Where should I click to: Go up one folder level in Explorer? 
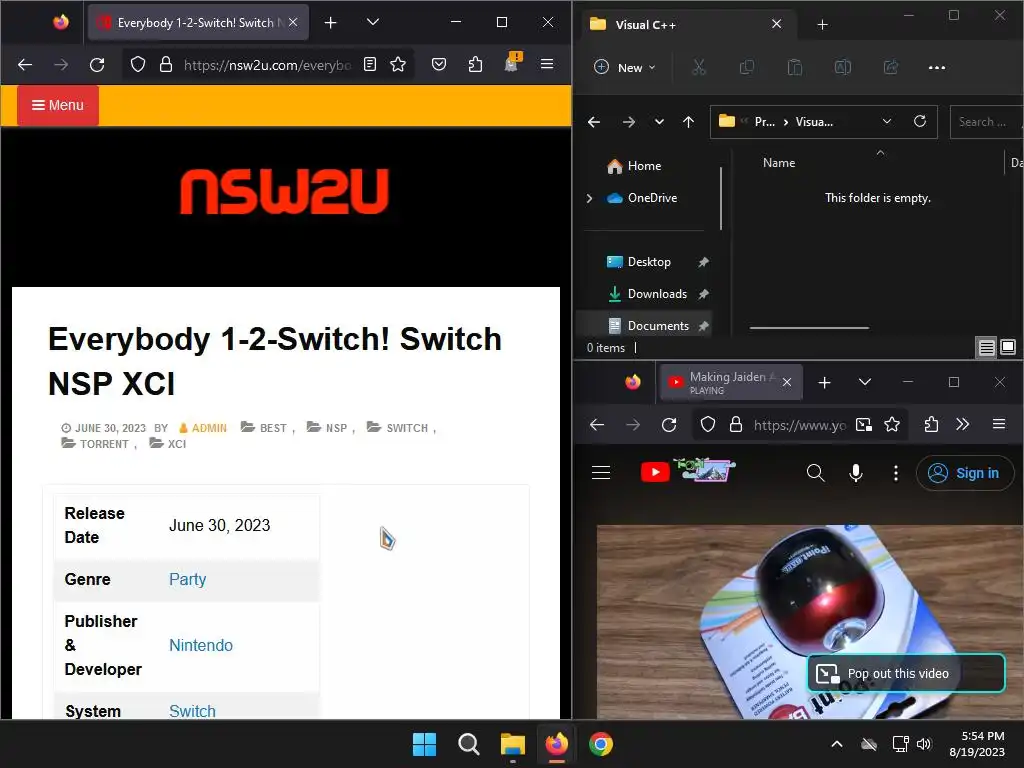(x=688, y=121)
